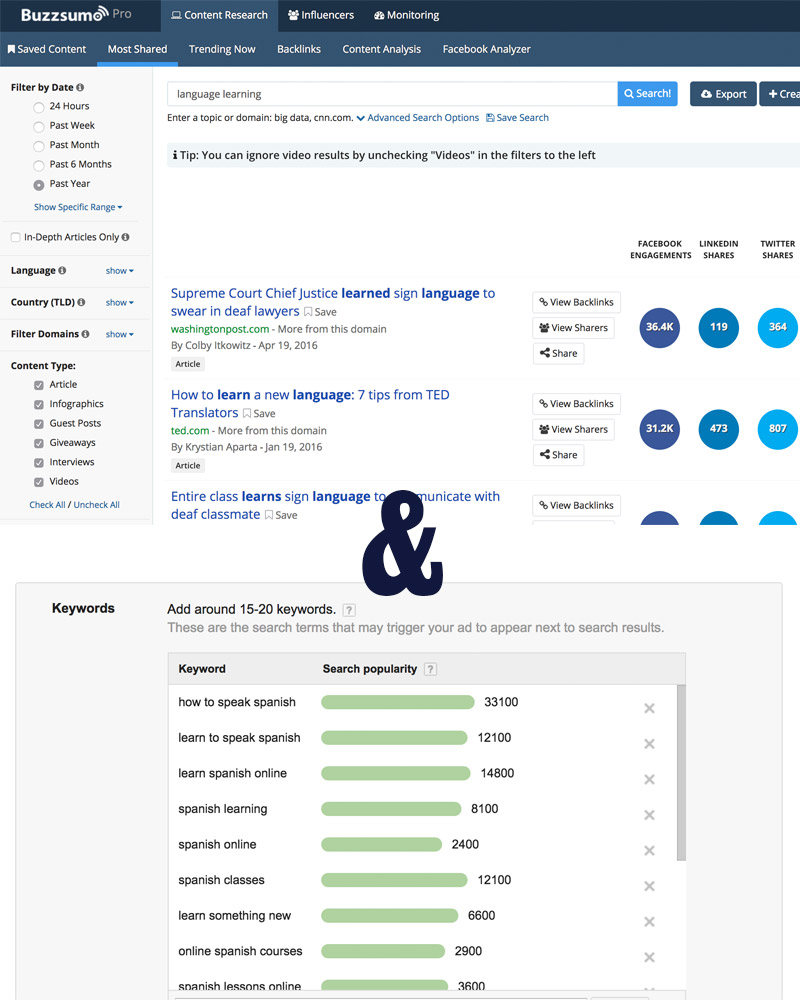Open the Influencers tab

coord(321,15)
